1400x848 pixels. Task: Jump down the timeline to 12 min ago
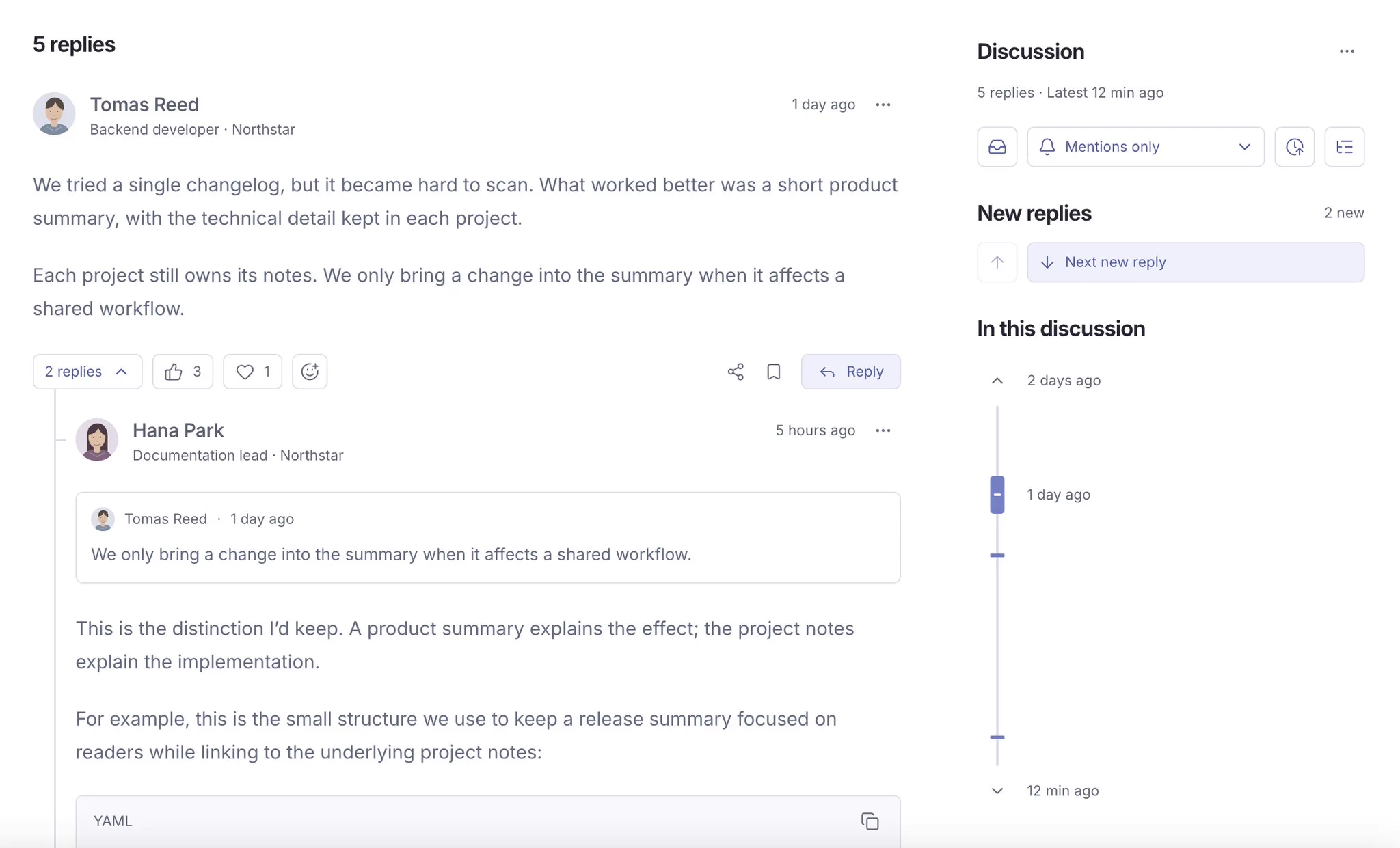click(x=997, y=791)
